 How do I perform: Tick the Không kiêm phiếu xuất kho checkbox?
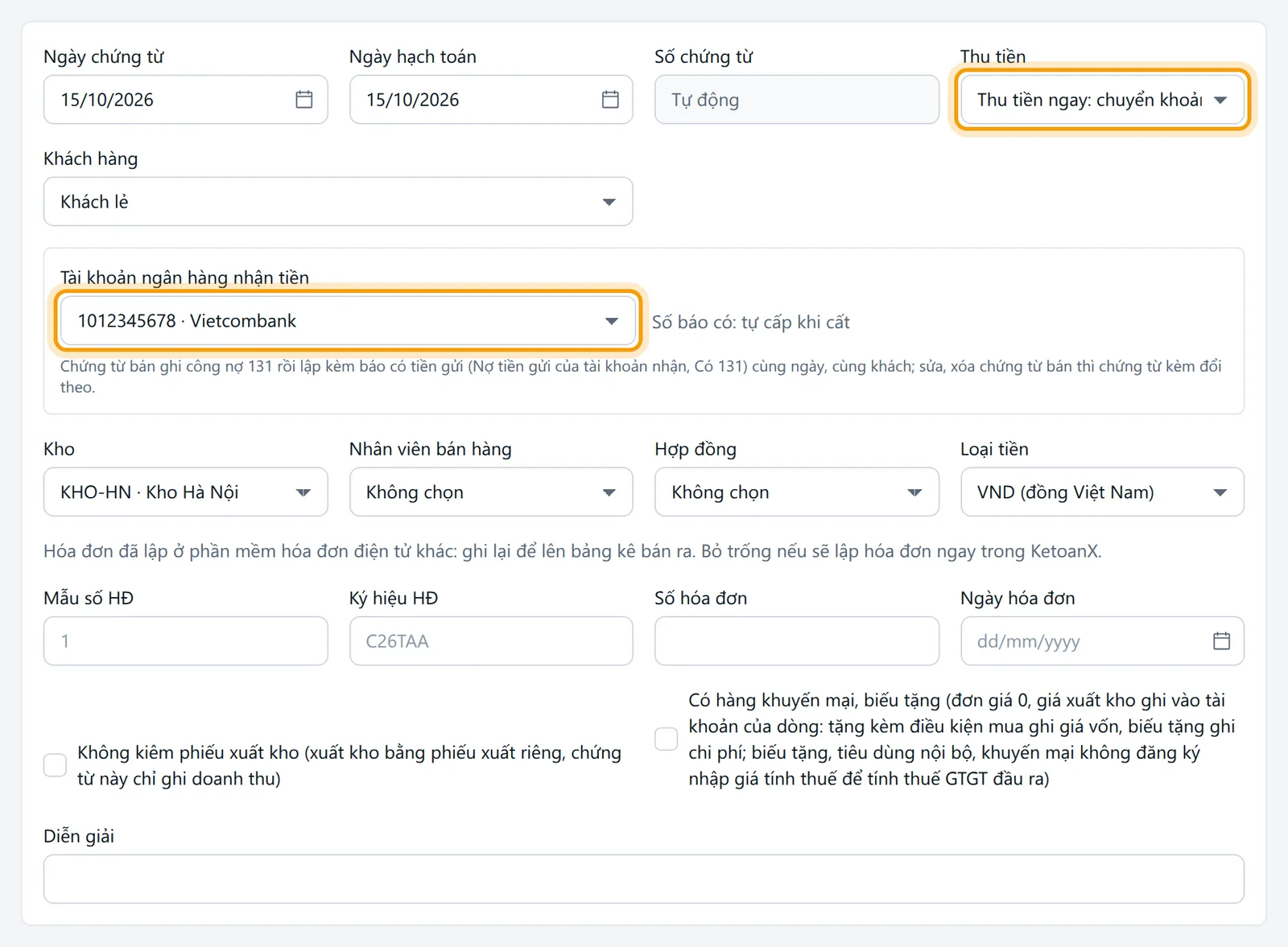(x=55, y=765)
